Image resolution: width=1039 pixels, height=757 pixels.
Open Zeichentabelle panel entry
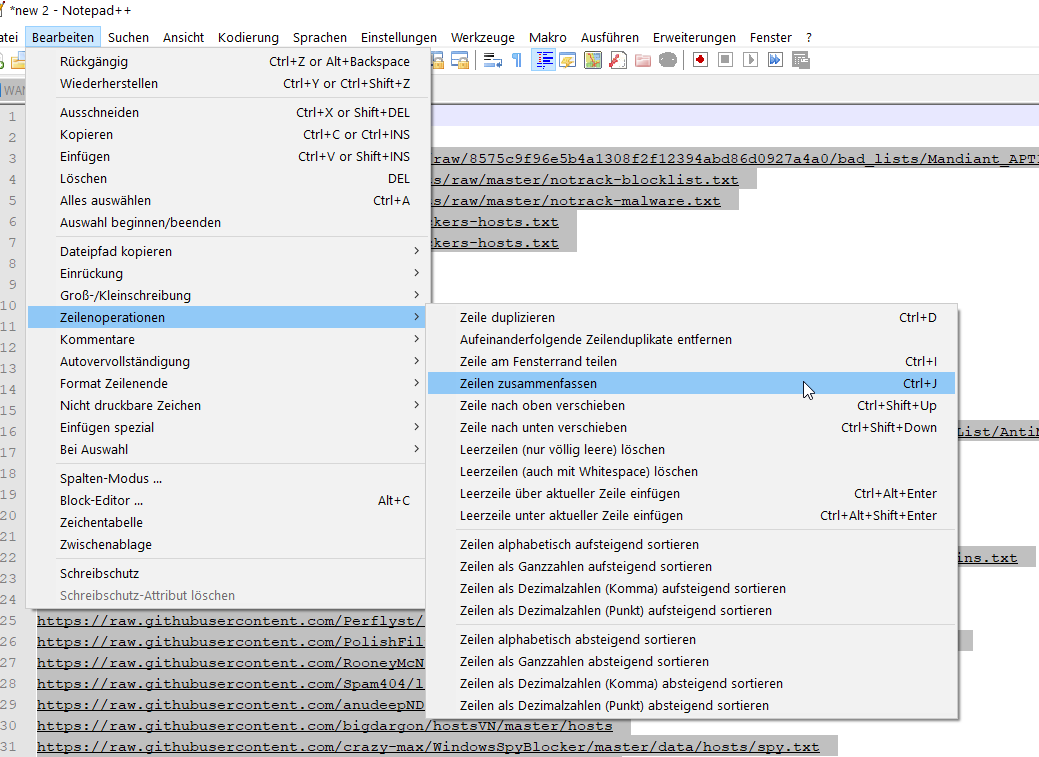(226, 522)
